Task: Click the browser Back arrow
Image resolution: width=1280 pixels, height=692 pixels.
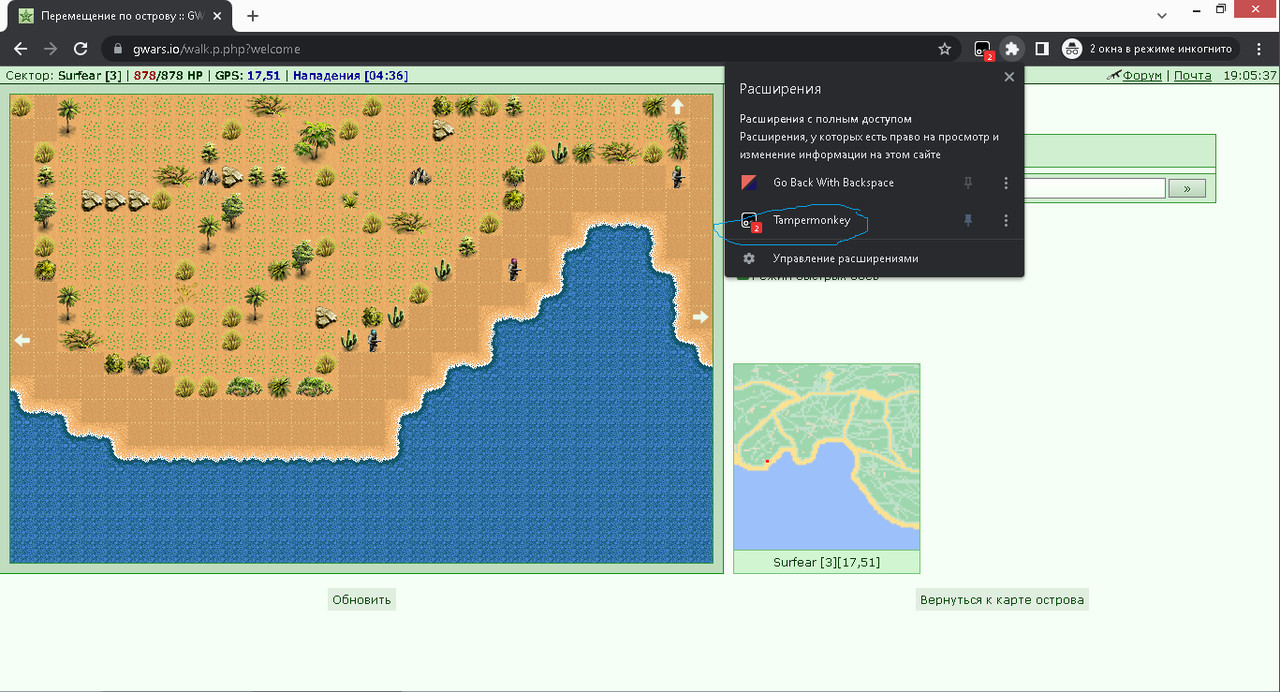Action: click(x=21, y=48)
